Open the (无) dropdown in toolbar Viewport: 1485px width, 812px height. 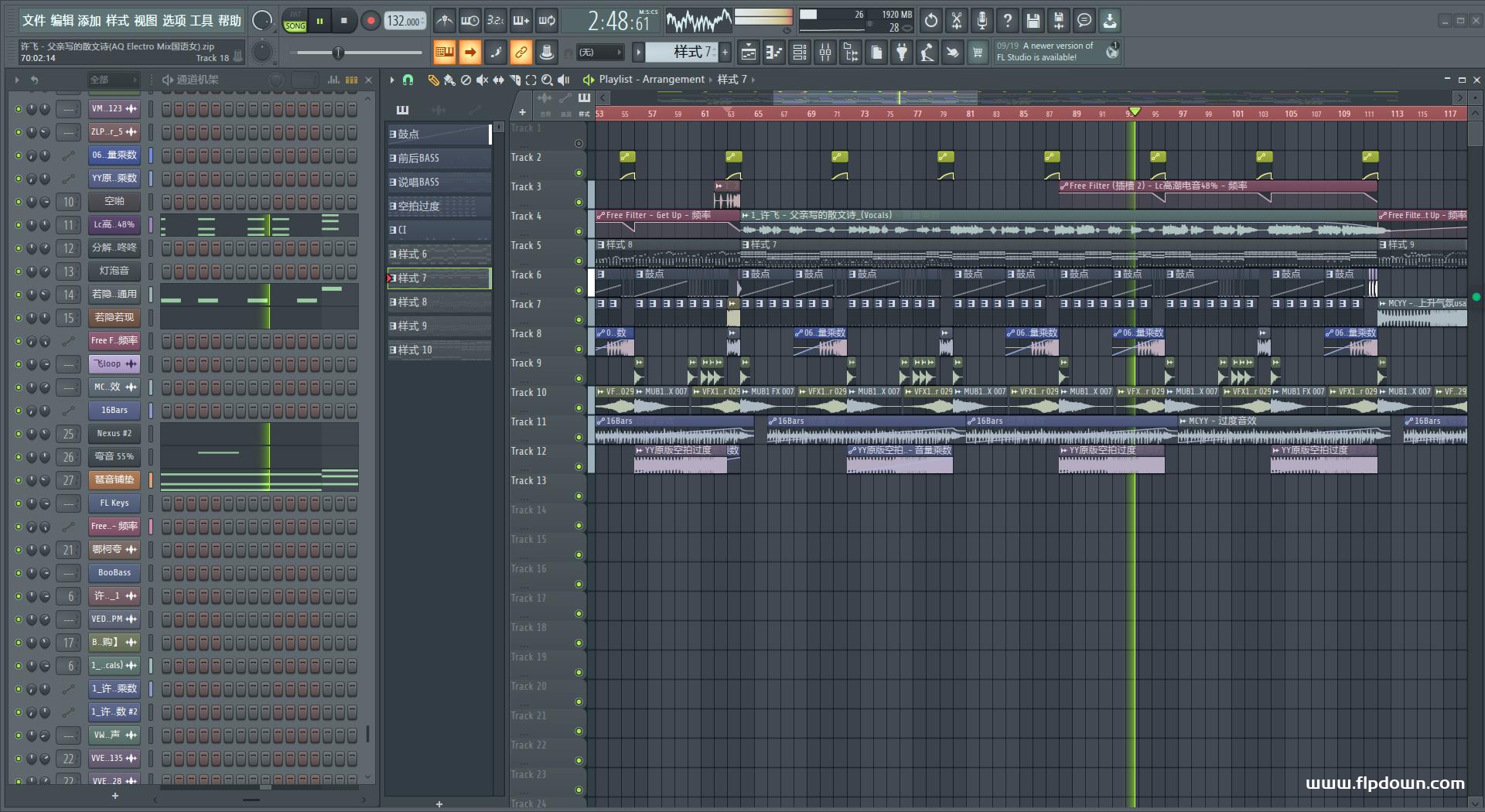pyautogui.click(x=600, y=53)
